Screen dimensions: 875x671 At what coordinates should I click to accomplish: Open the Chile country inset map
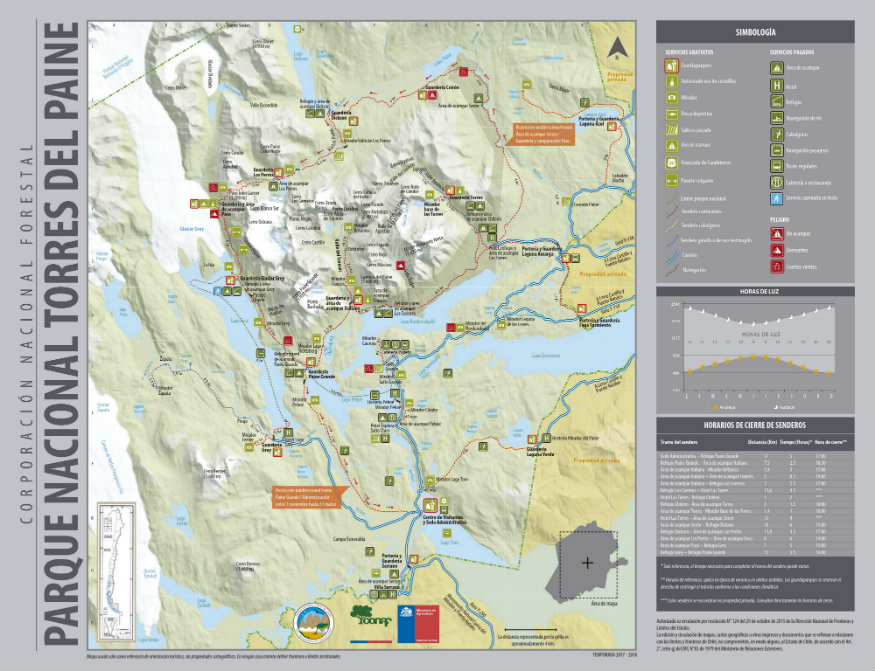click(x=116, y=572)
